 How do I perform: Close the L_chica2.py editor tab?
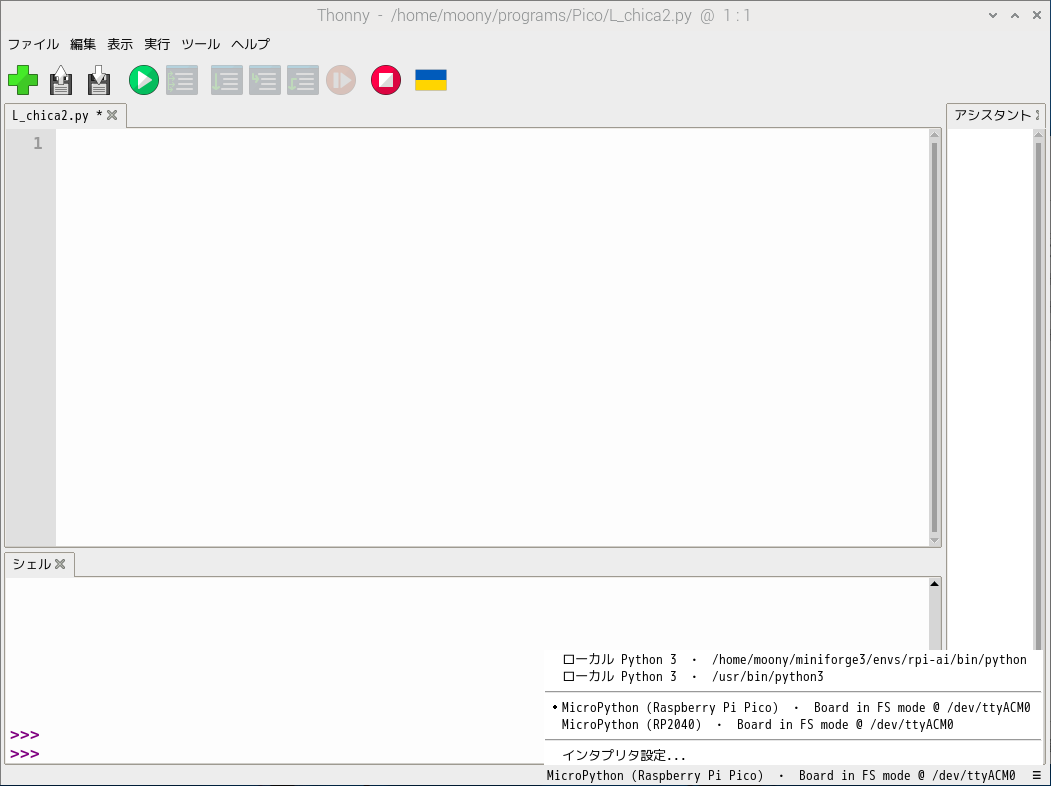pyautogui.click(x=112, y=115)
